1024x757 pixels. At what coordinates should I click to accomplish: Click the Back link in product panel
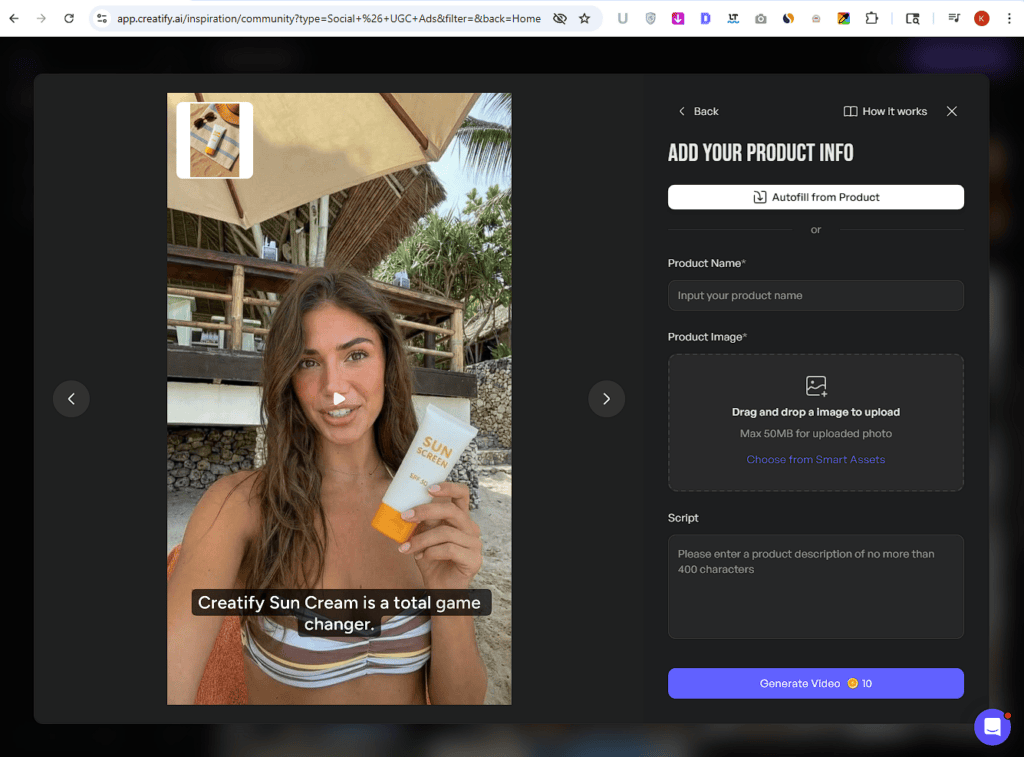pyautogui.click(x=698, y=112)
